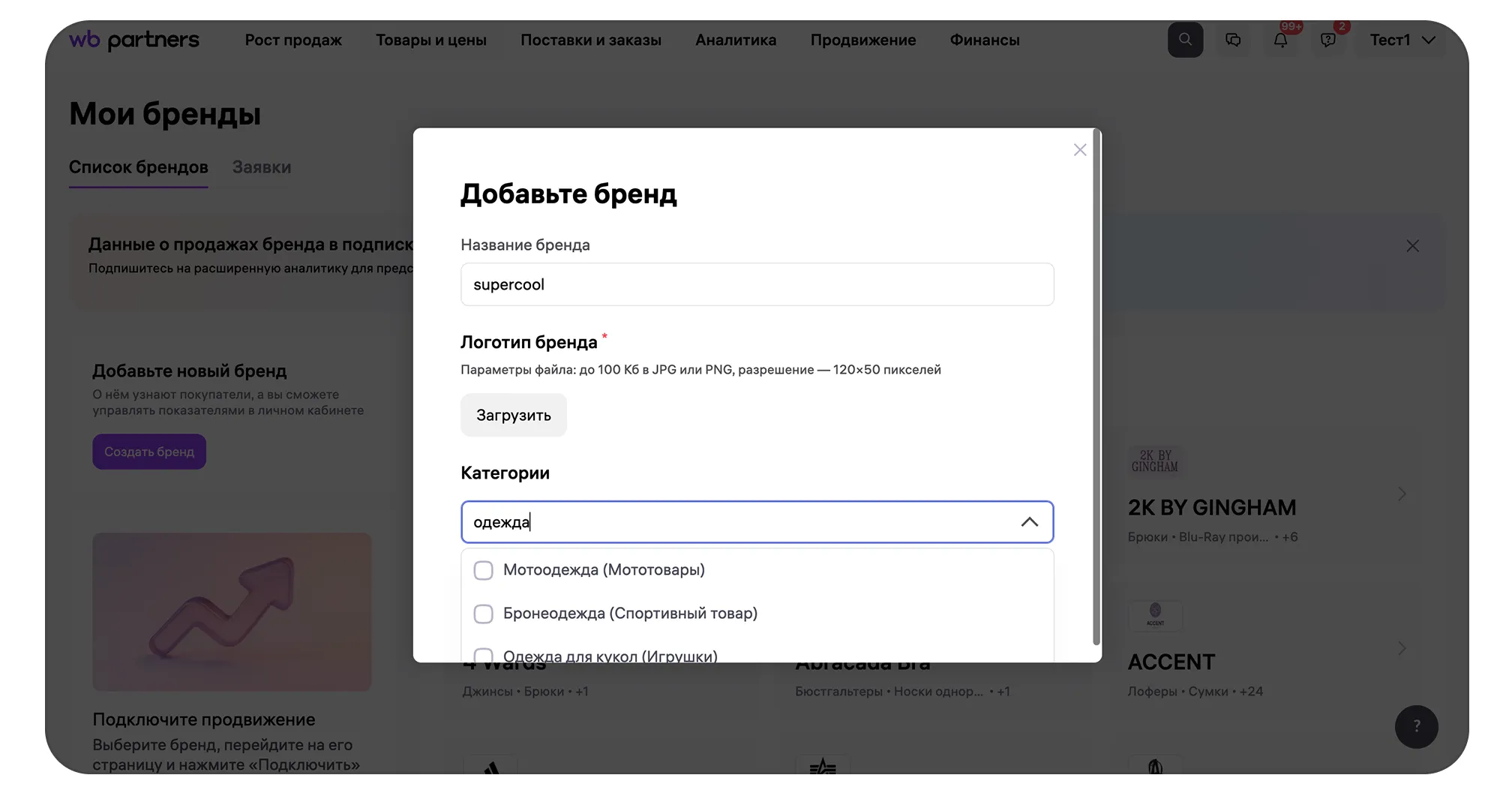Open the Аналитика menu

[x=735, y=41]
